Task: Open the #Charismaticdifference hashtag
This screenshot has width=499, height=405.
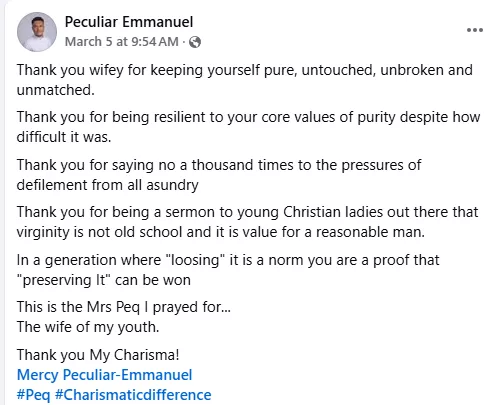Action: [133, 395]
